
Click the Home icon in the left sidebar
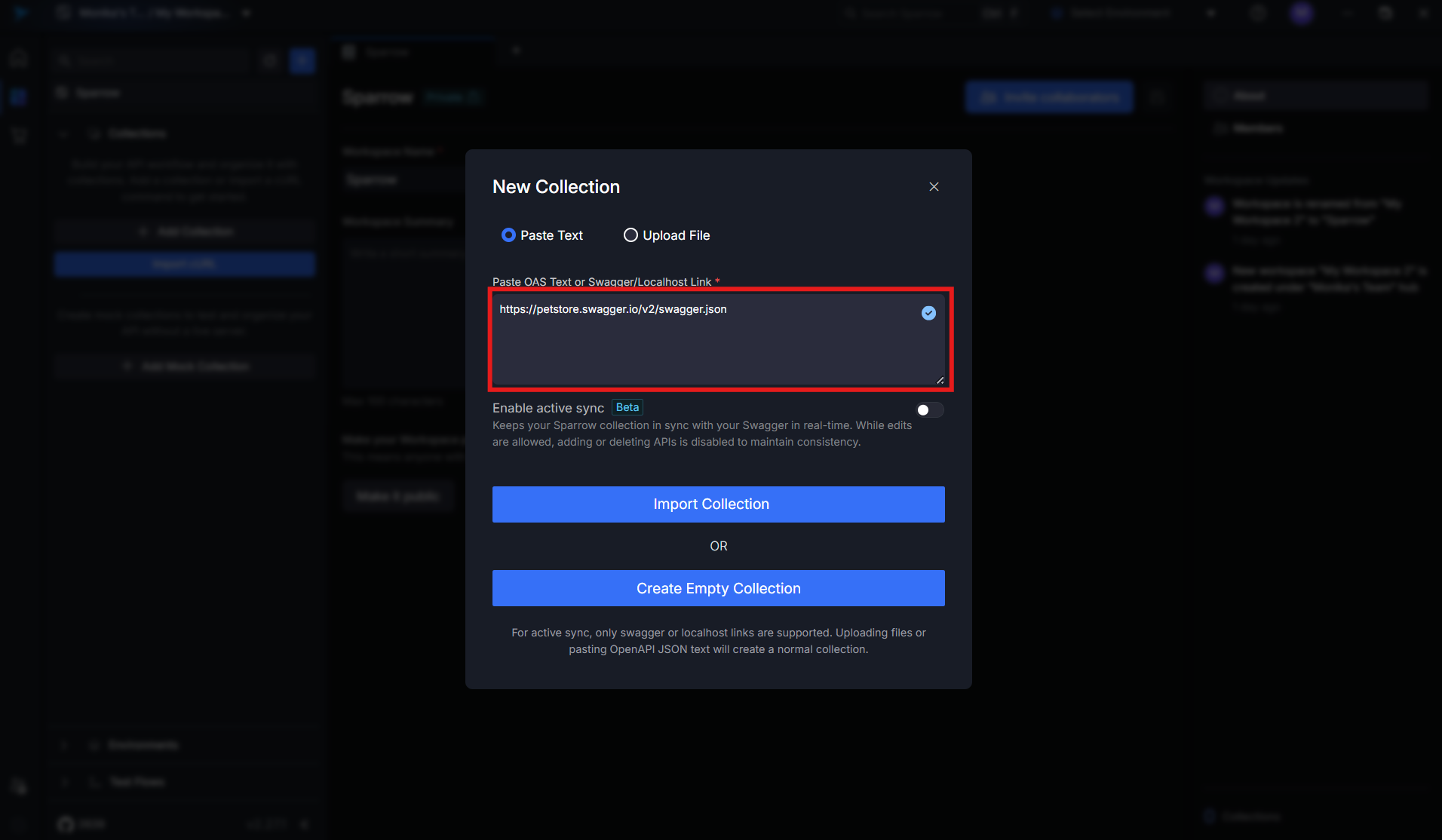[19, 58]
